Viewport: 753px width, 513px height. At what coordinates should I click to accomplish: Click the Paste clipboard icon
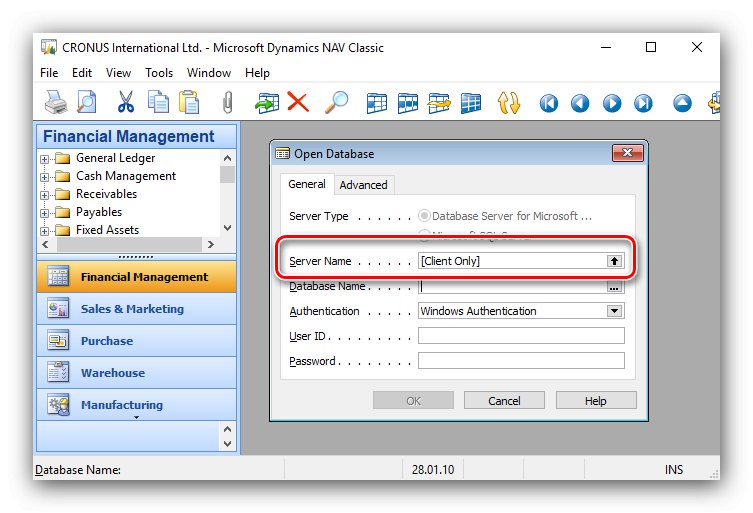click(x=189, y=102)
